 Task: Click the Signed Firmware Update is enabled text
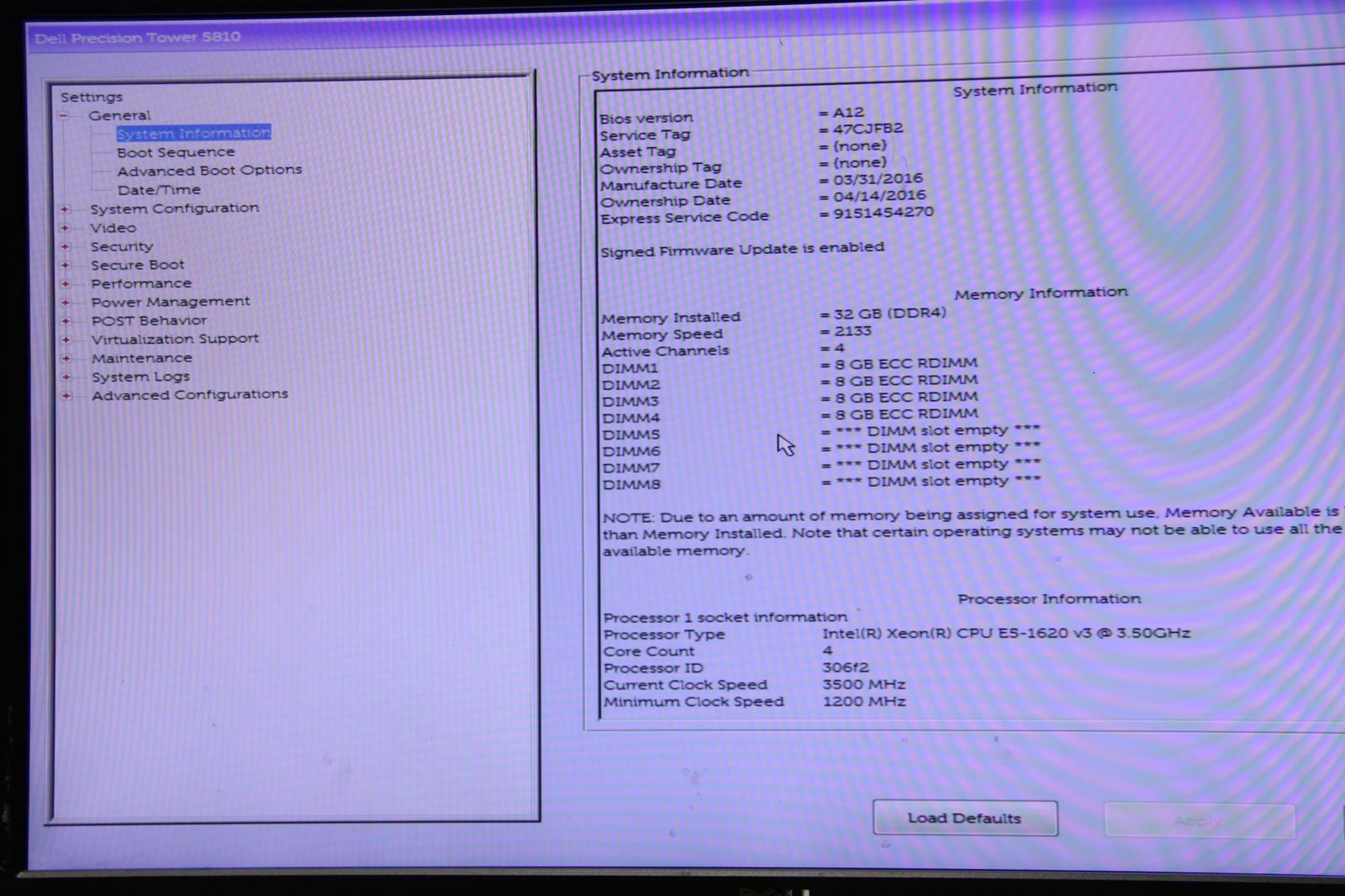pos(742,249)
